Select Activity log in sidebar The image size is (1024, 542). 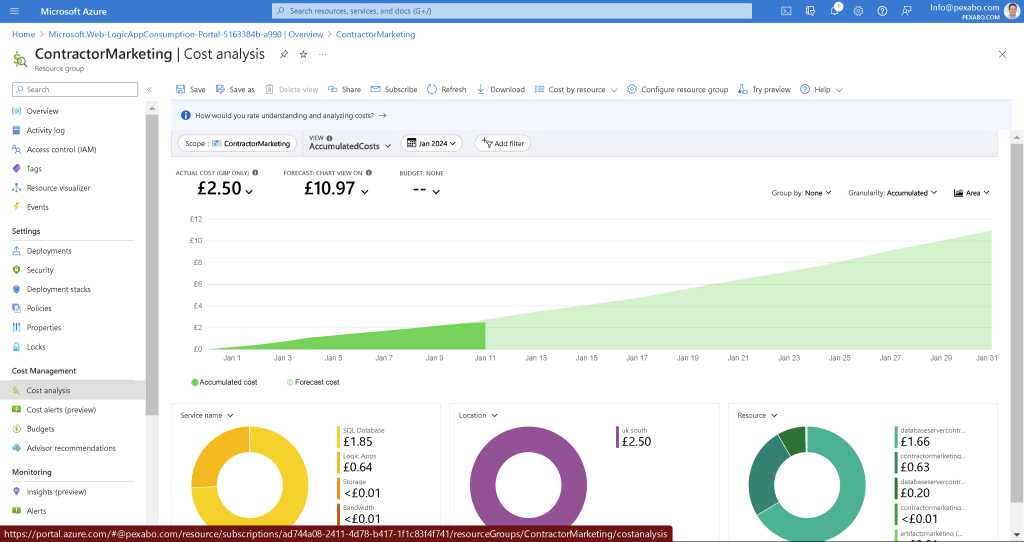(45, 130)
